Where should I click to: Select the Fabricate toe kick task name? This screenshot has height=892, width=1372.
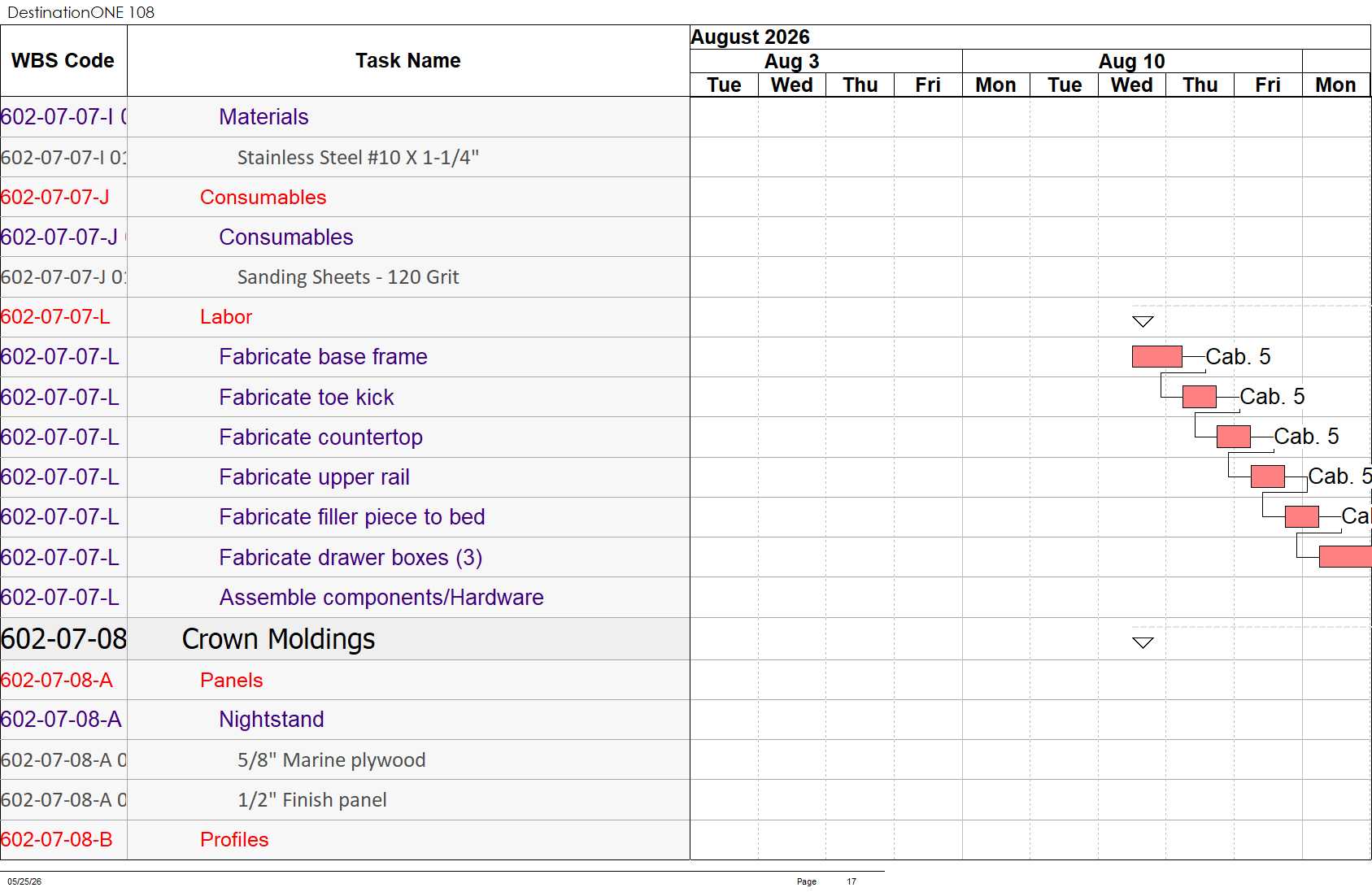coord(306,397)
